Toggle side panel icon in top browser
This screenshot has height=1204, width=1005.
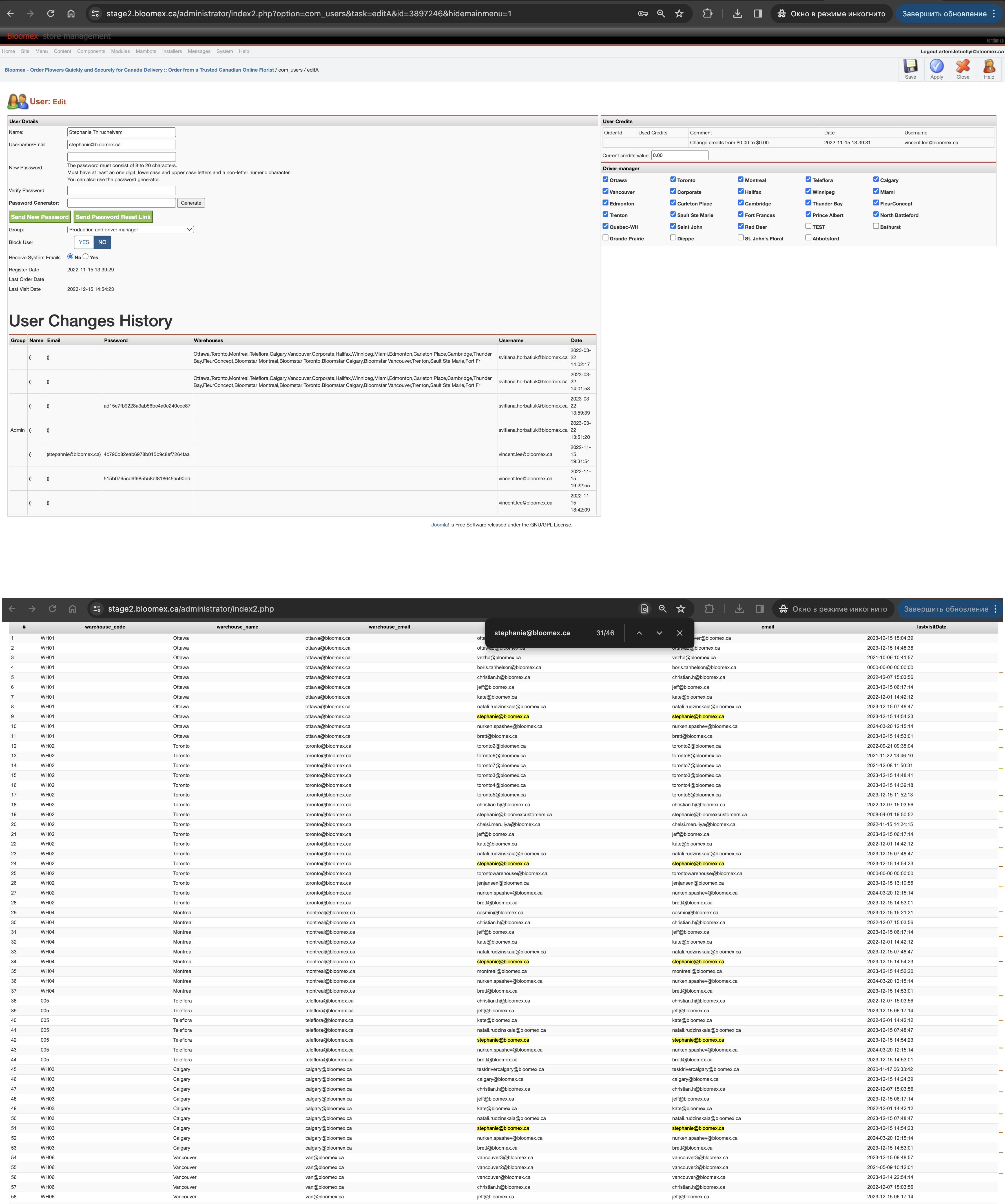pyautogui.click(x=757, y=13)
